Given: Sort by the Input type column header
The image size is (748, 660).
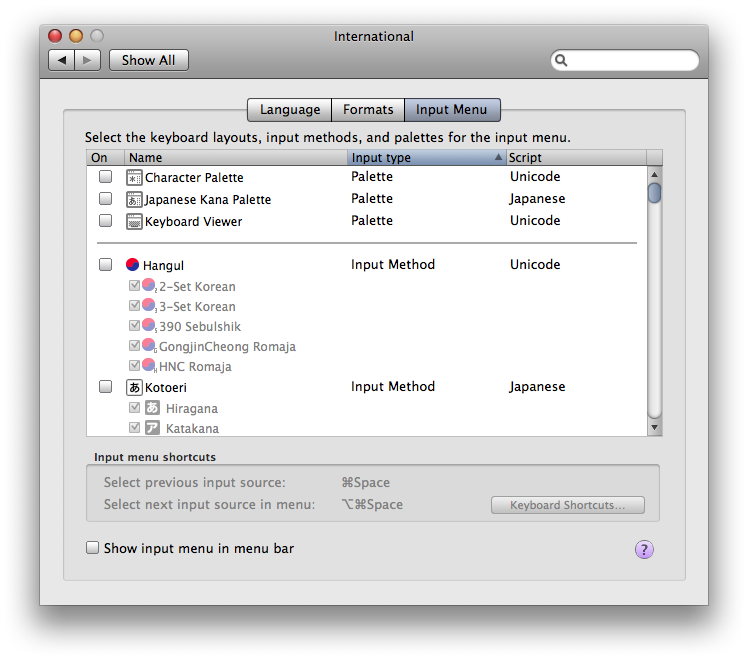Looking at the screenshot, I should (x=426, y=157).
